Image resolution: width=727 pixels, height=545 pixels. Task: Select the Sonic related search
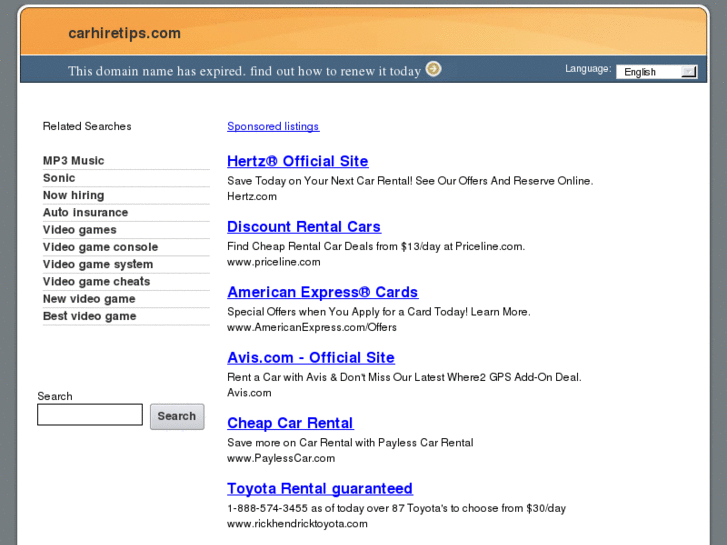[59, 178]
